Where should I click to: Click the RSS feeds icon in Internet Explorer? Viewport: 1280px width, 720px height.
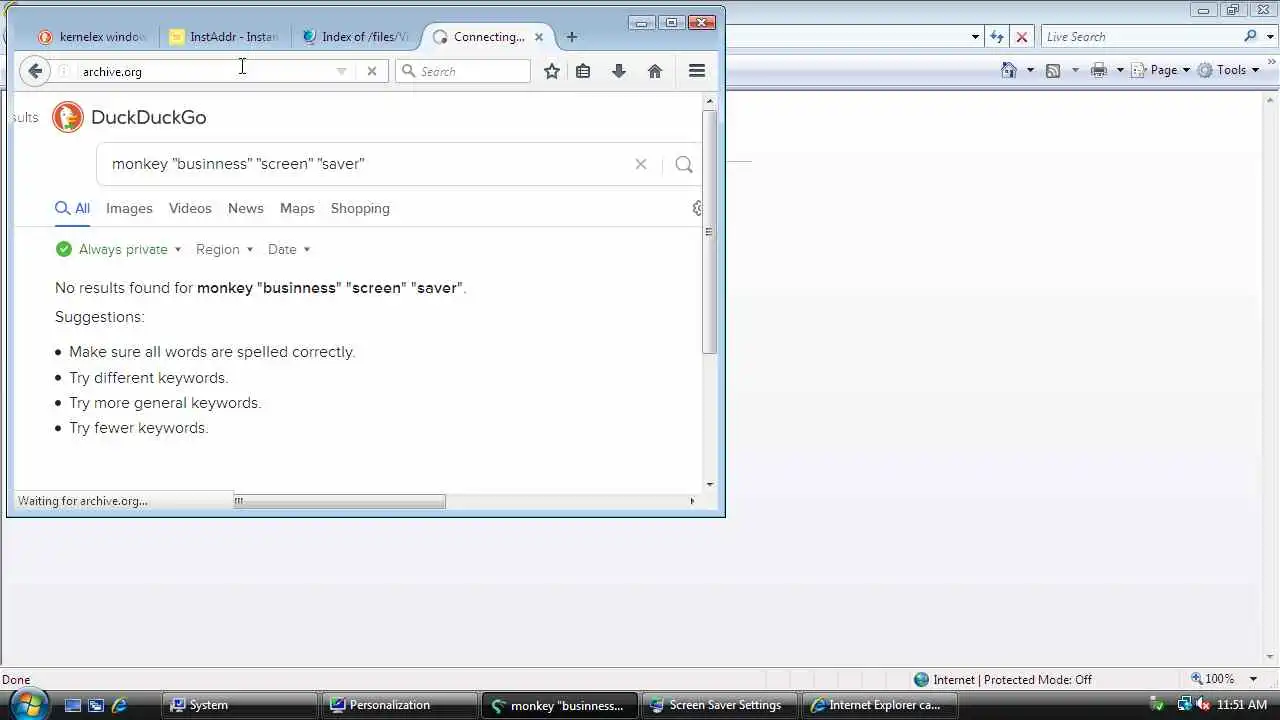click(1053, 70)
